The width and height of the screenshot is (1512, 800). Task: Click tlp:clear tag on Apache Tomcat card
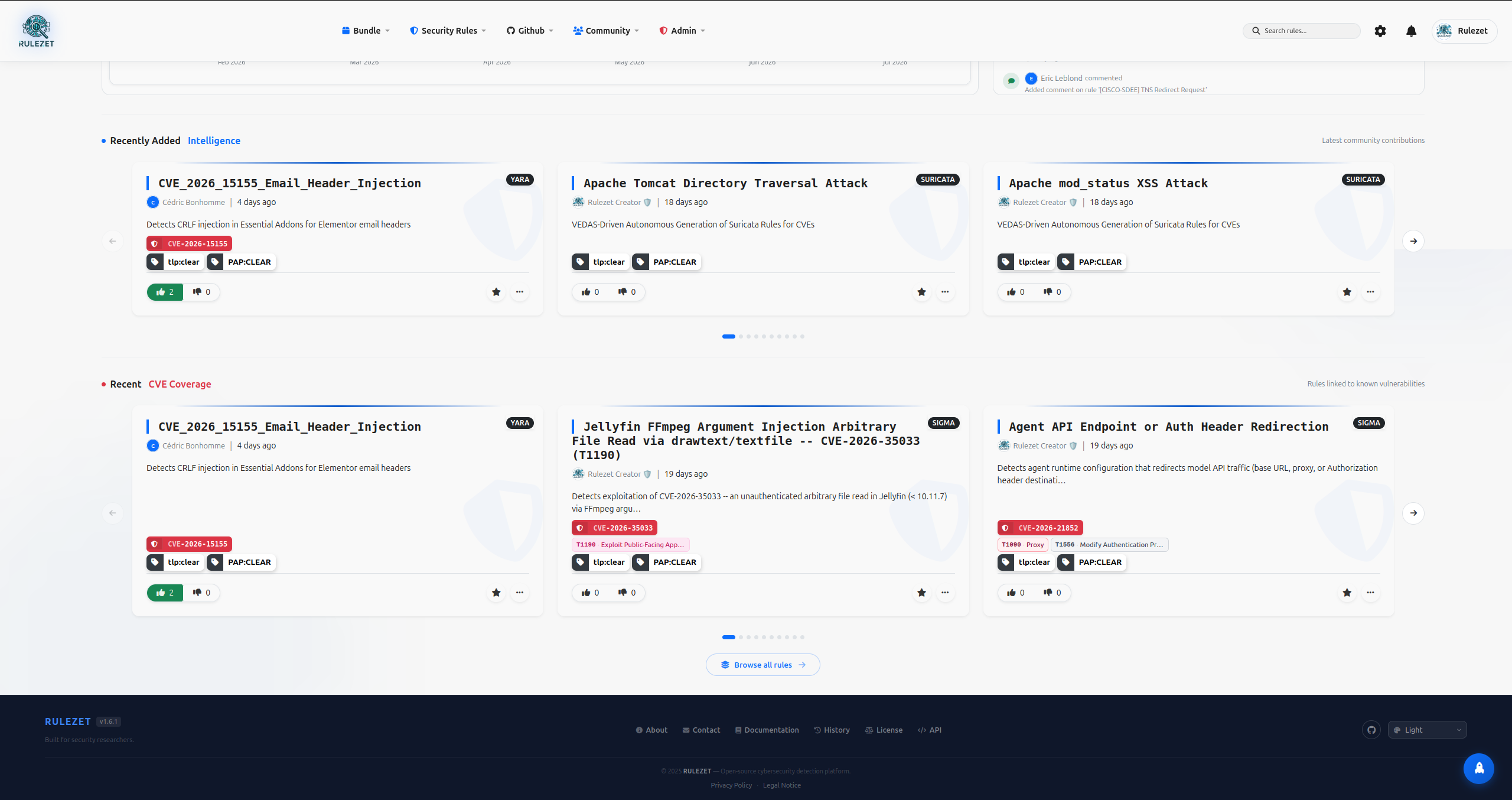(600, 262)
